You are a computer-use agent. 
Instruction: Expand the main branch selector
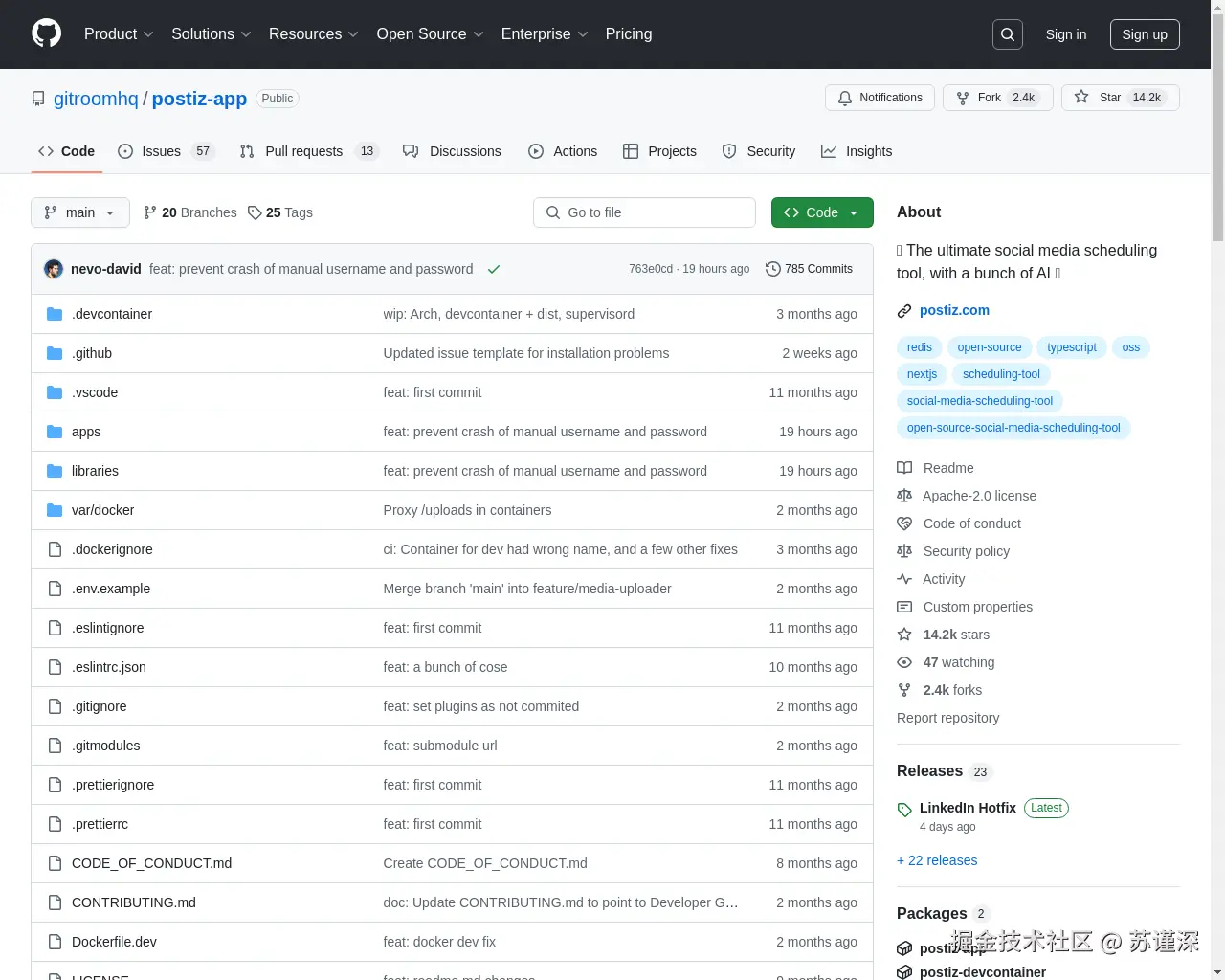click(79, 212)
